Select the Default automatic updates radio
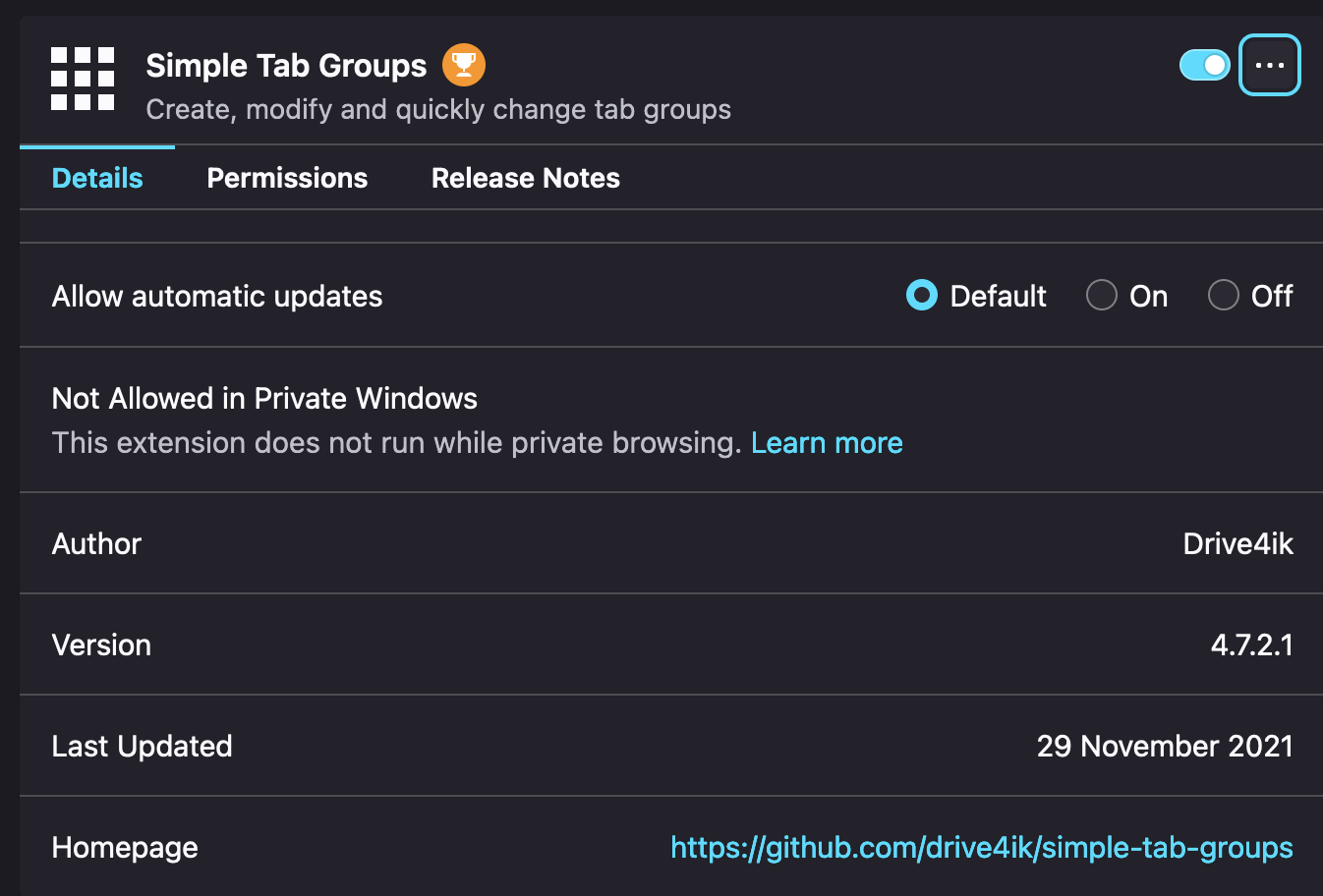1323x896 pixels. click(921, 296)
